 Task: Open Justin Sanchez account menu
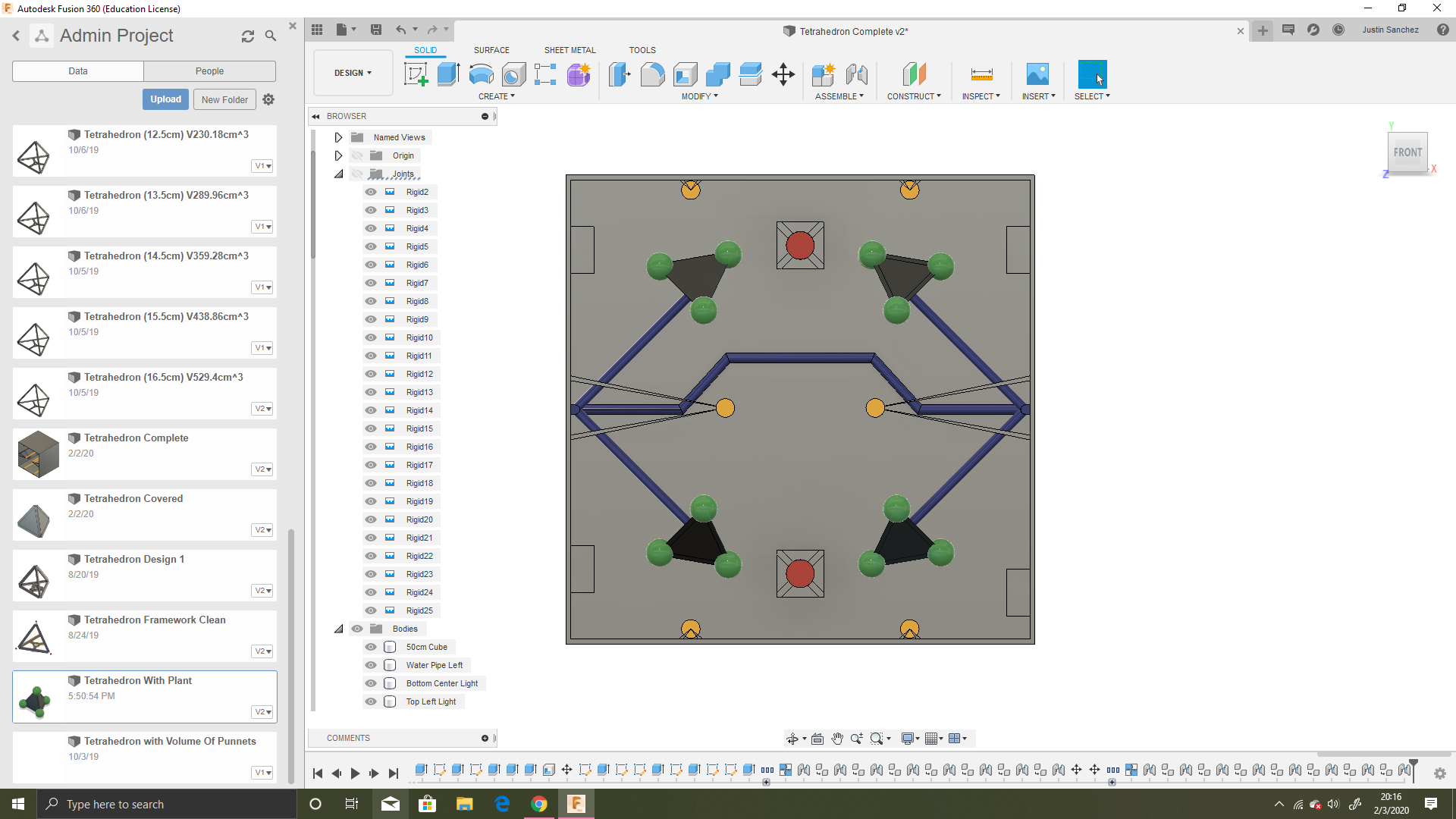click(1390, 30)
